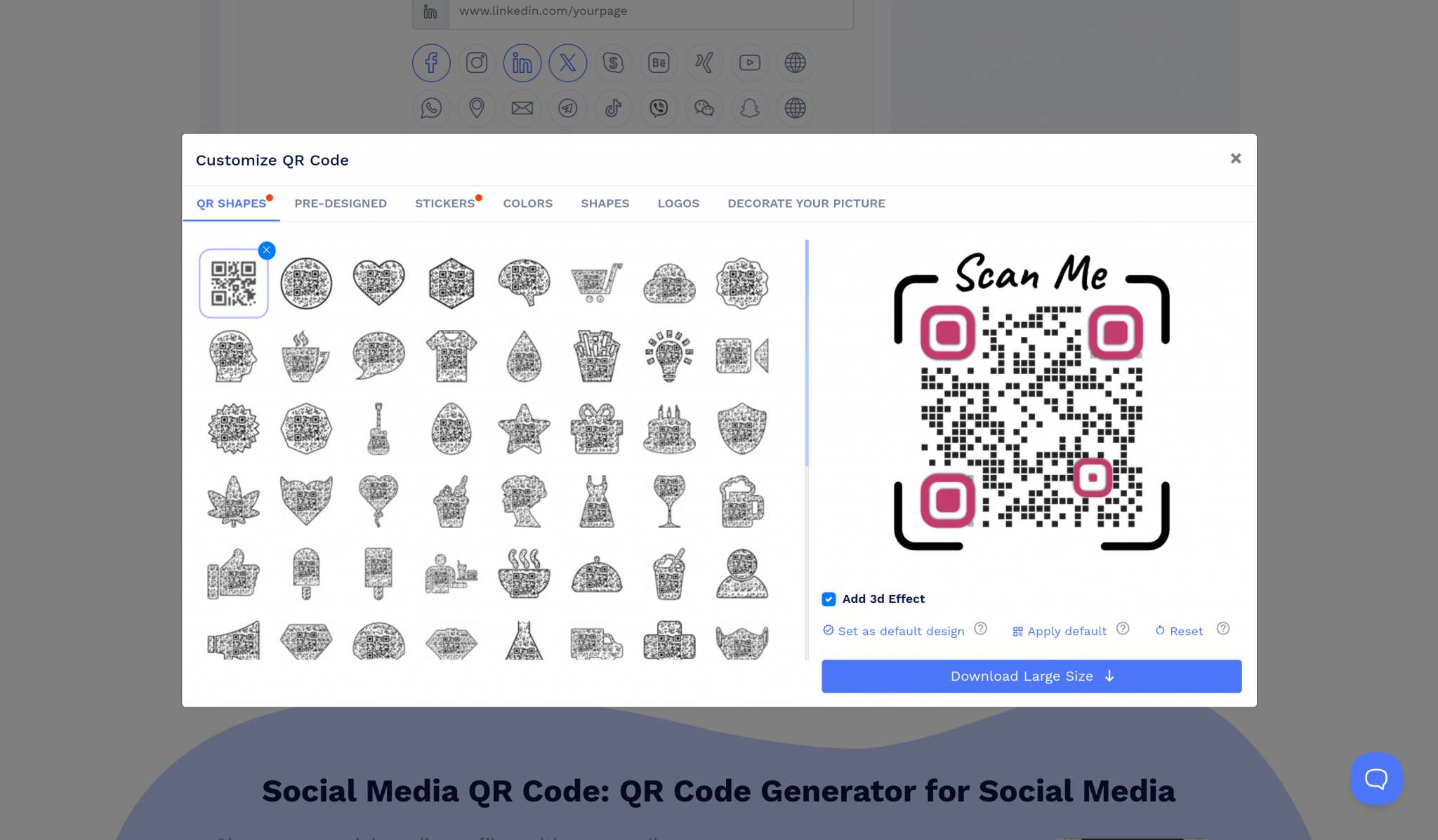Select the Facebook icon
Screen dimensions: 1438x840
(431, 62)
